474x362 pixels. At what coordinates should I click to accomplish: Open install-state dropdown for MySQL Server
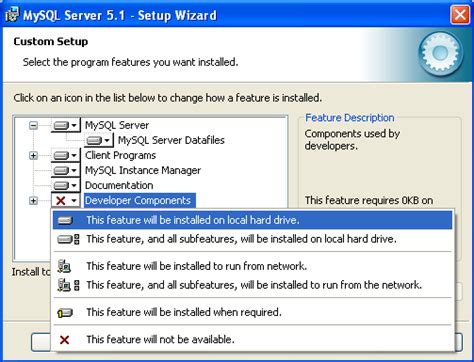click(x=66, y=125)
